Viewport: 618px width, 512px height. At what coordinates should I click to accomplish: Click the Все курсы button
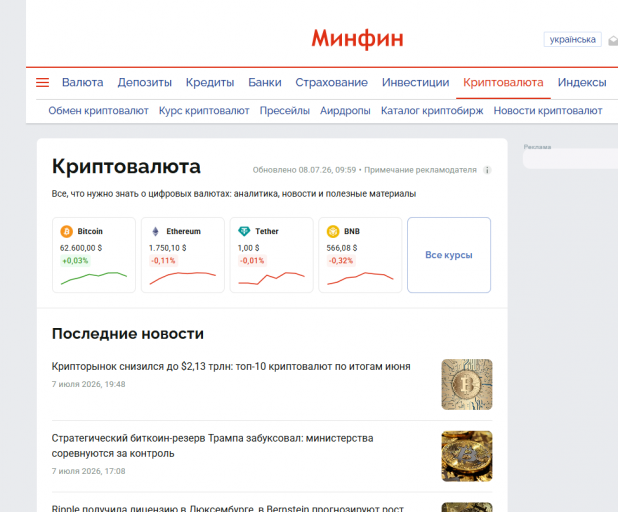(x=449, y=255)
